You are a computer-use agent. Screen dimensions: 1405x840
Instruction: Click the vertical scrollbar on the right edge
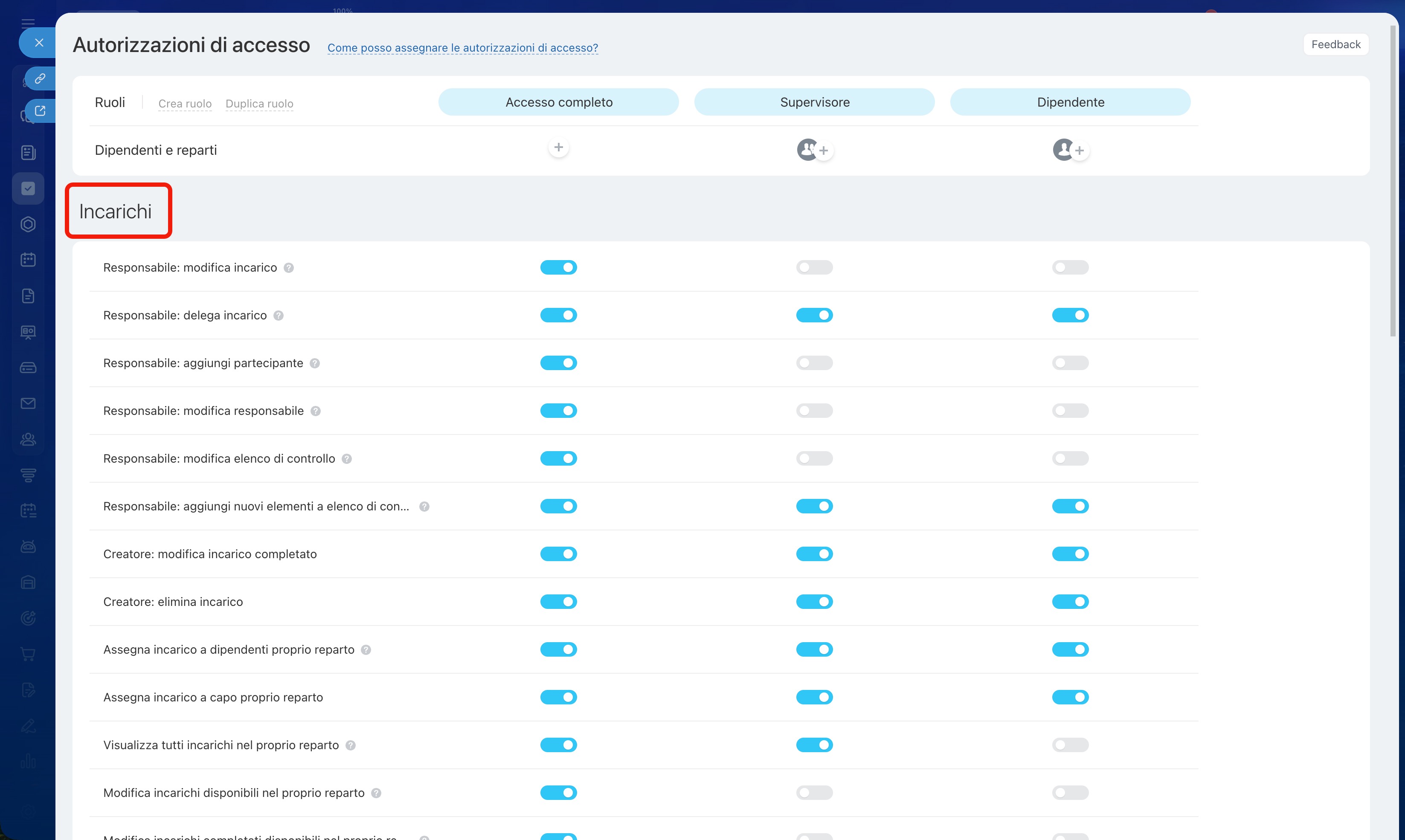point(1393,181)
